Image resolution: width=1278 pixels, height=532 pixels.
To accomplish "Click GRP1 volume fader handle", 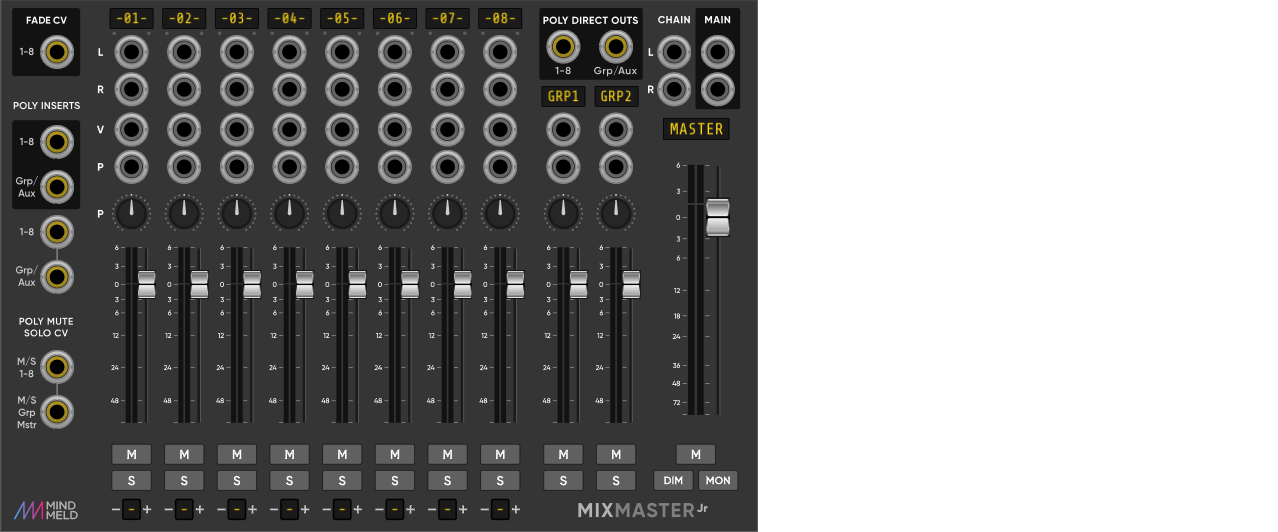I will point(578,284).
